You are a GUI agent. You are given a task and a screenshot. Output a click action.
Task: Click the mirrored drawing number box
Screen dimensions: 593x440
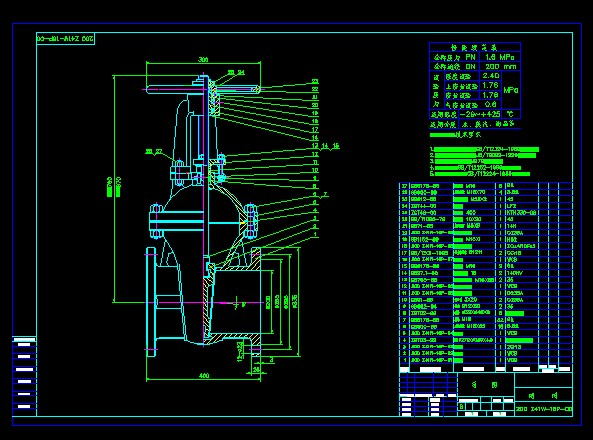[65, 39]
